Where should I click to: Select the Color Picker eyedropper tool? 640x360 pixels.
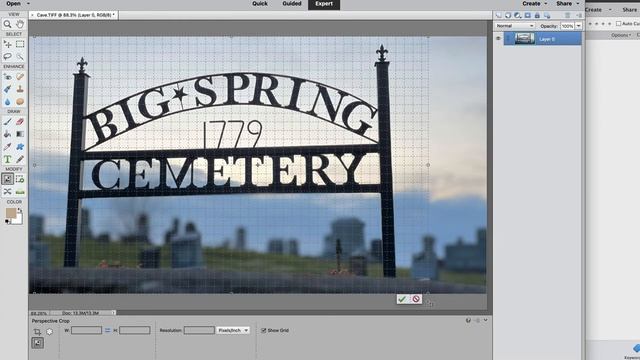(7, 147)
